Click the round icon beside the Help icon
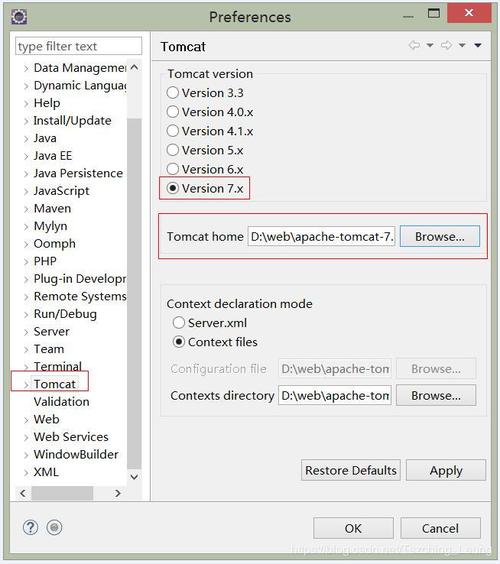The height and width of the screenshot is (564, 500). tap(54, 528)
